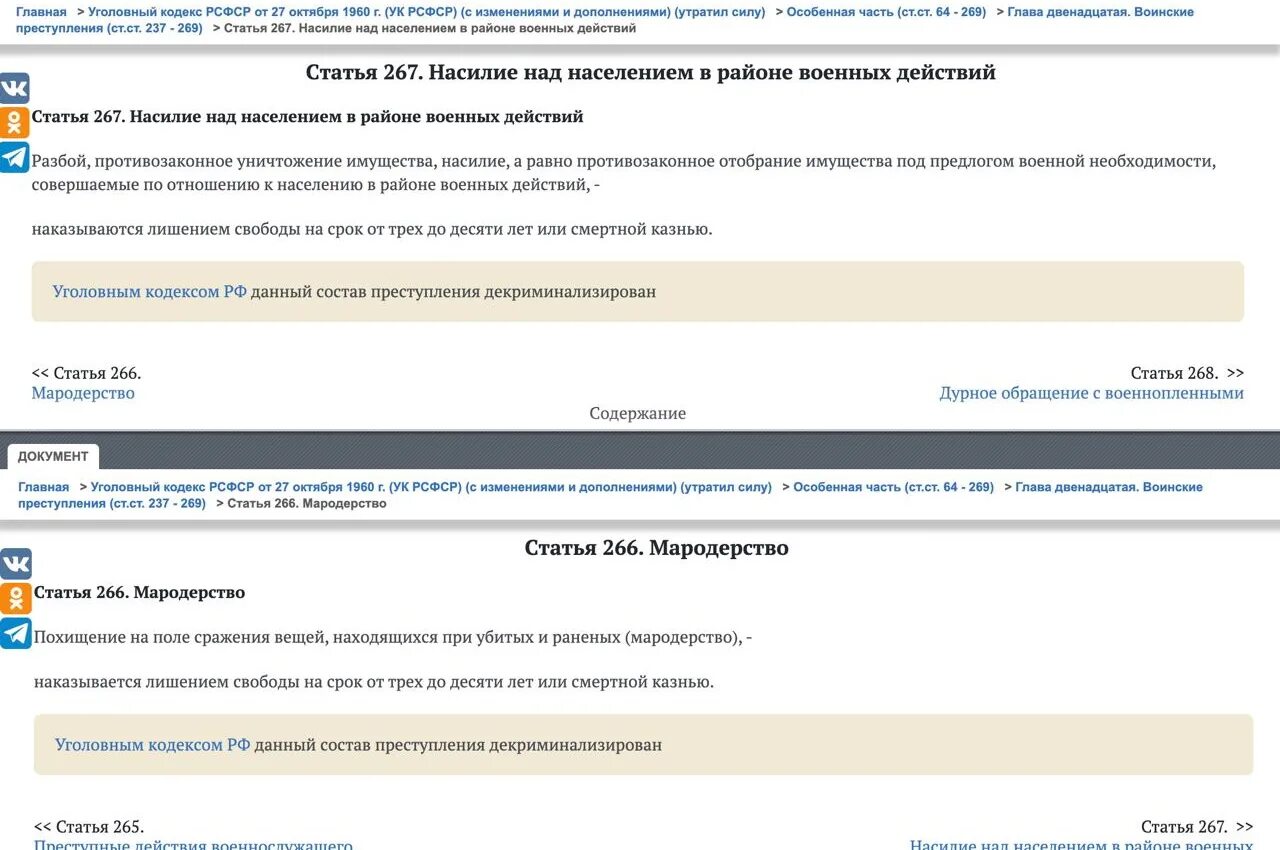Share Article 267 page on VK
This screenshot has height=850, width=1280.
[14, 88]
